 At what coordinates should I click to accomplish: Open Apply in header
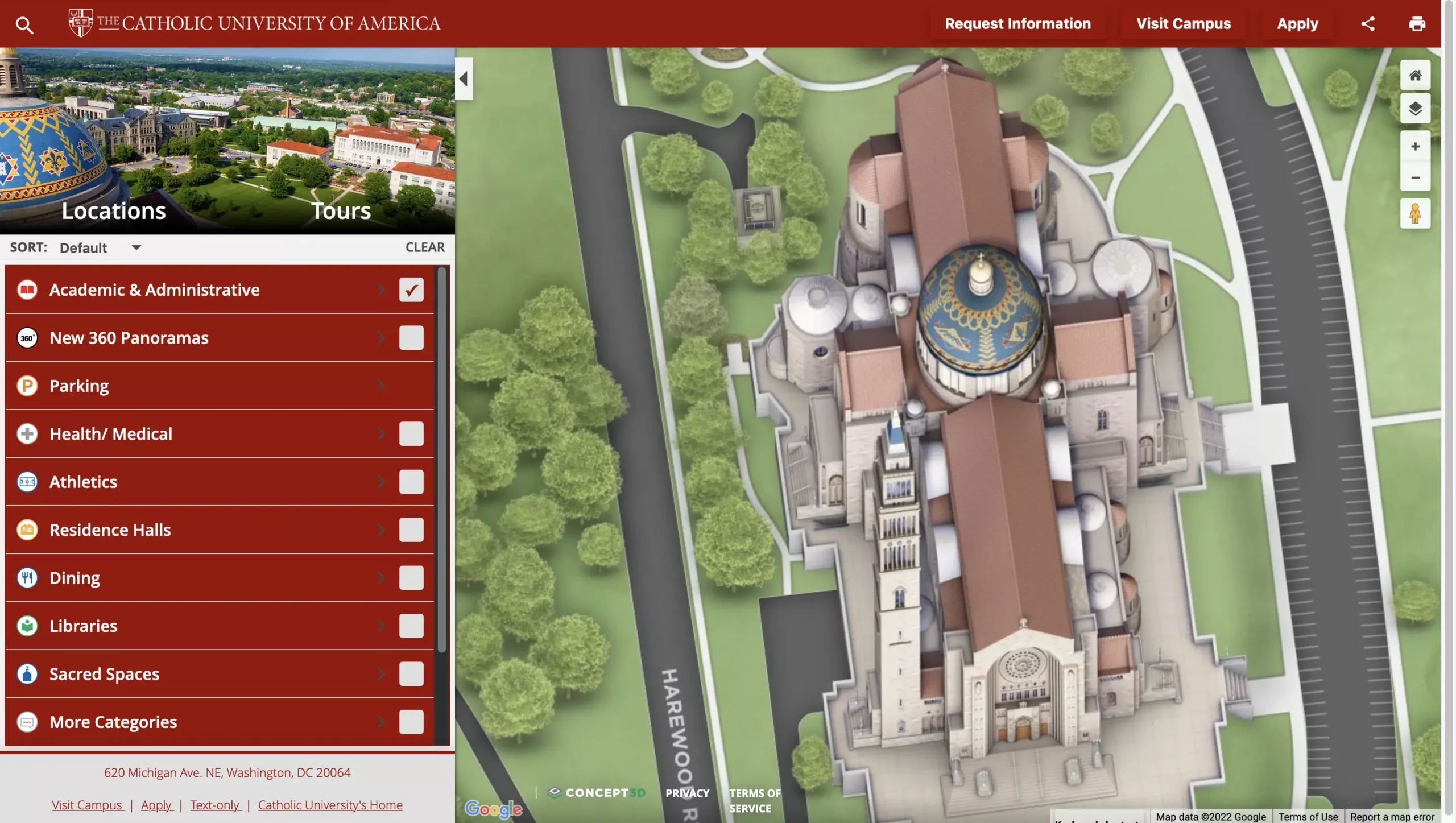[1297, 23]
